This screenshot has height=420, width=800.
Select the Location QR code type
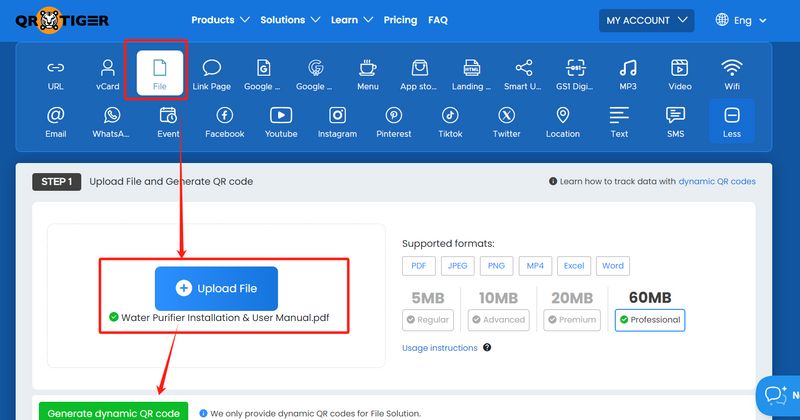[x=563, y=122]
